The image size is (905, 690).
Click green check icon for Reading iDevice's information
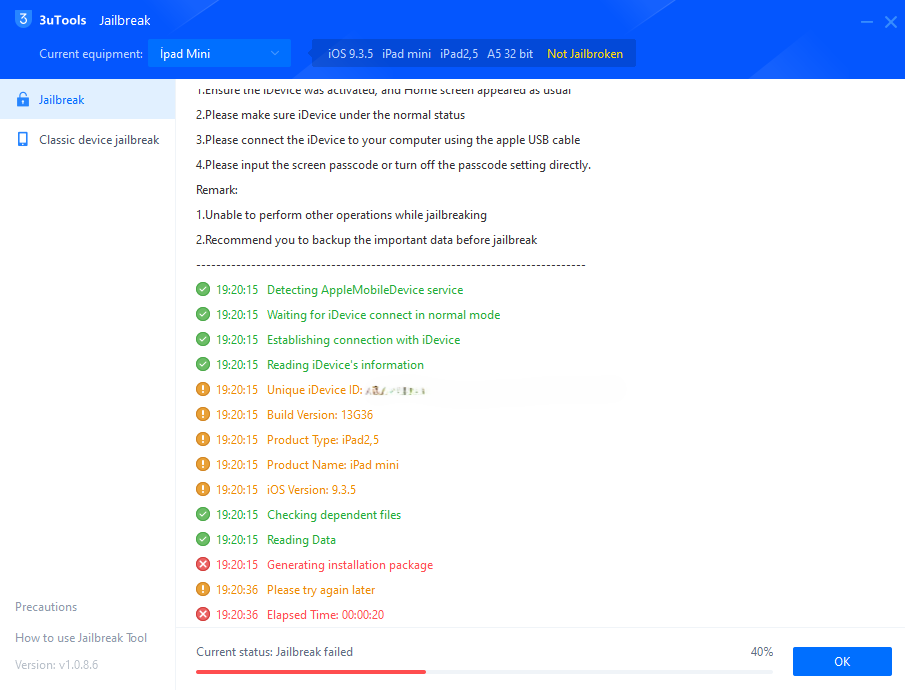(x=203, y=364)
